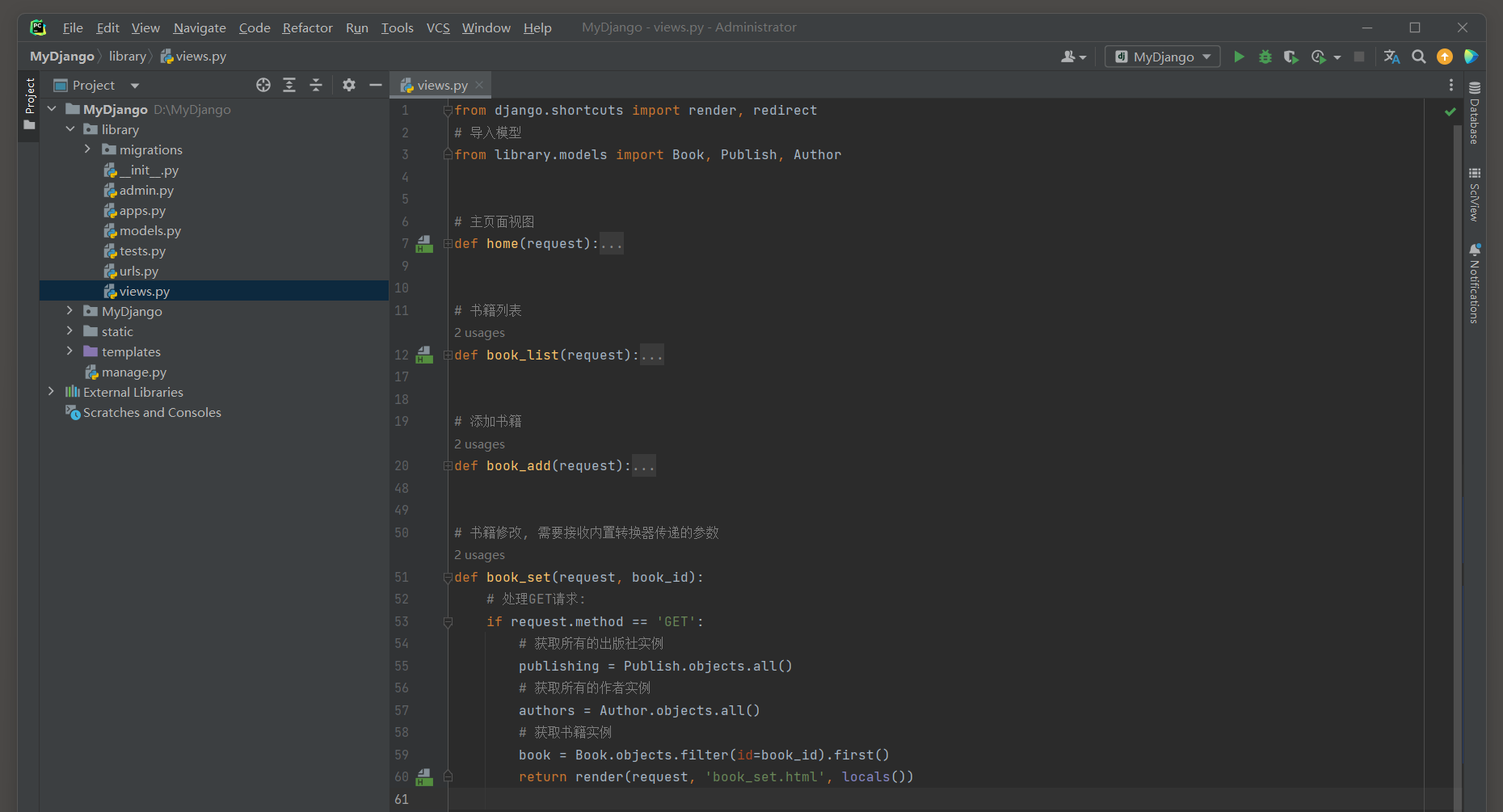This screenshot has height=812, width=1503.
Task: Click the Stop square button
Action: point(1359,57)
